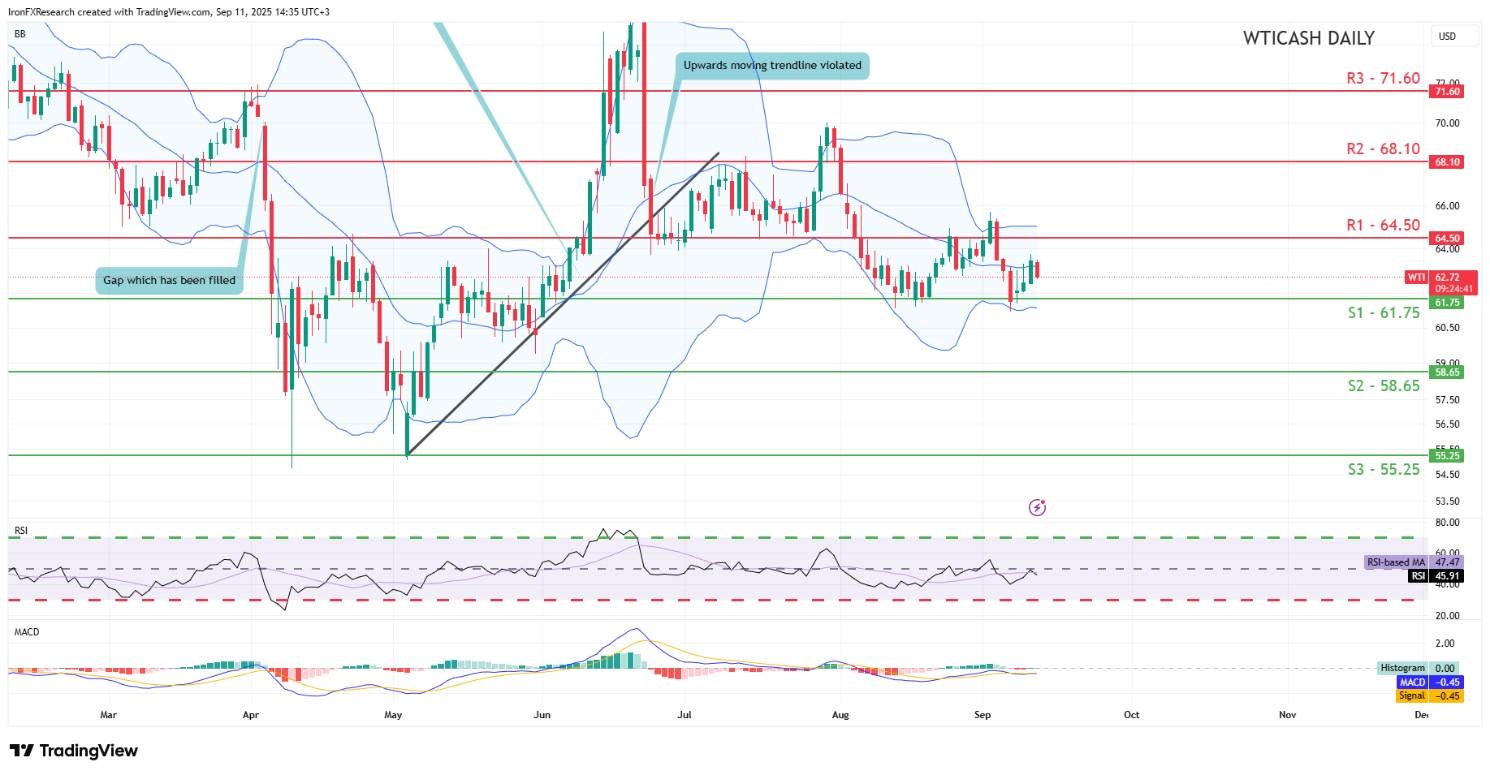This screenshot has height=775, width=1490.
Task: Open the USD currency selector
Action: click(x=1446, y=37)
